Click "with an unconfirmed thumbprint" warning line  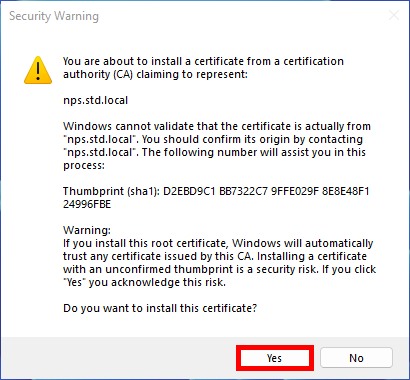coord(219,269)
